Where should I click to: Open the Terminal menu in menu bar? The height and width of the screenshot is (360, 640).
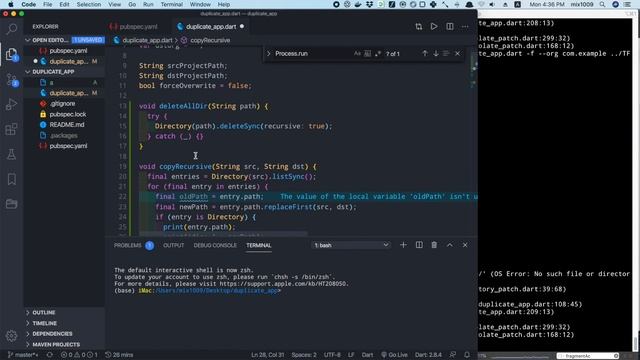[x=171, y=4]
